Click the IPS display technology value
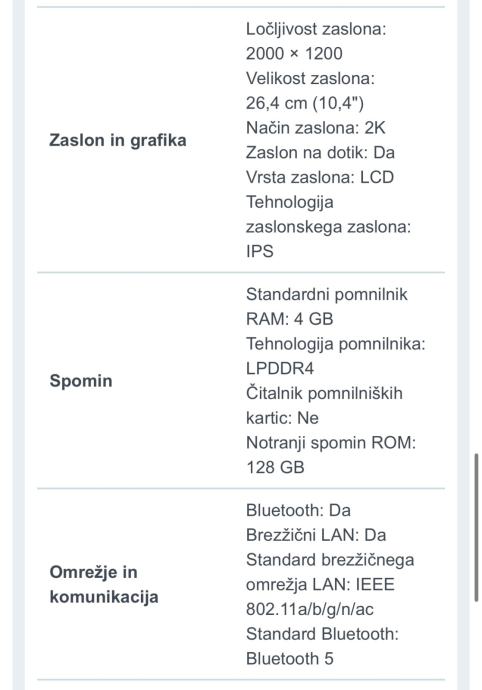Viewport: 482px width, 690px height. [260, 251]
